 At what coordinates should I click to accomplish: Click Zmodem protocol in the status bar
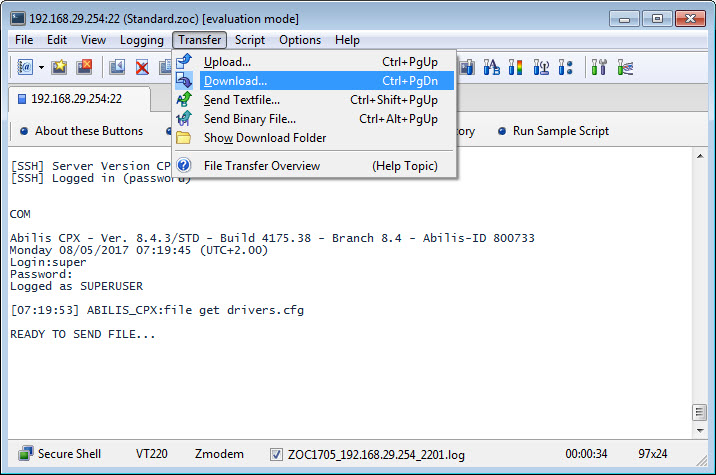point(219,455)
